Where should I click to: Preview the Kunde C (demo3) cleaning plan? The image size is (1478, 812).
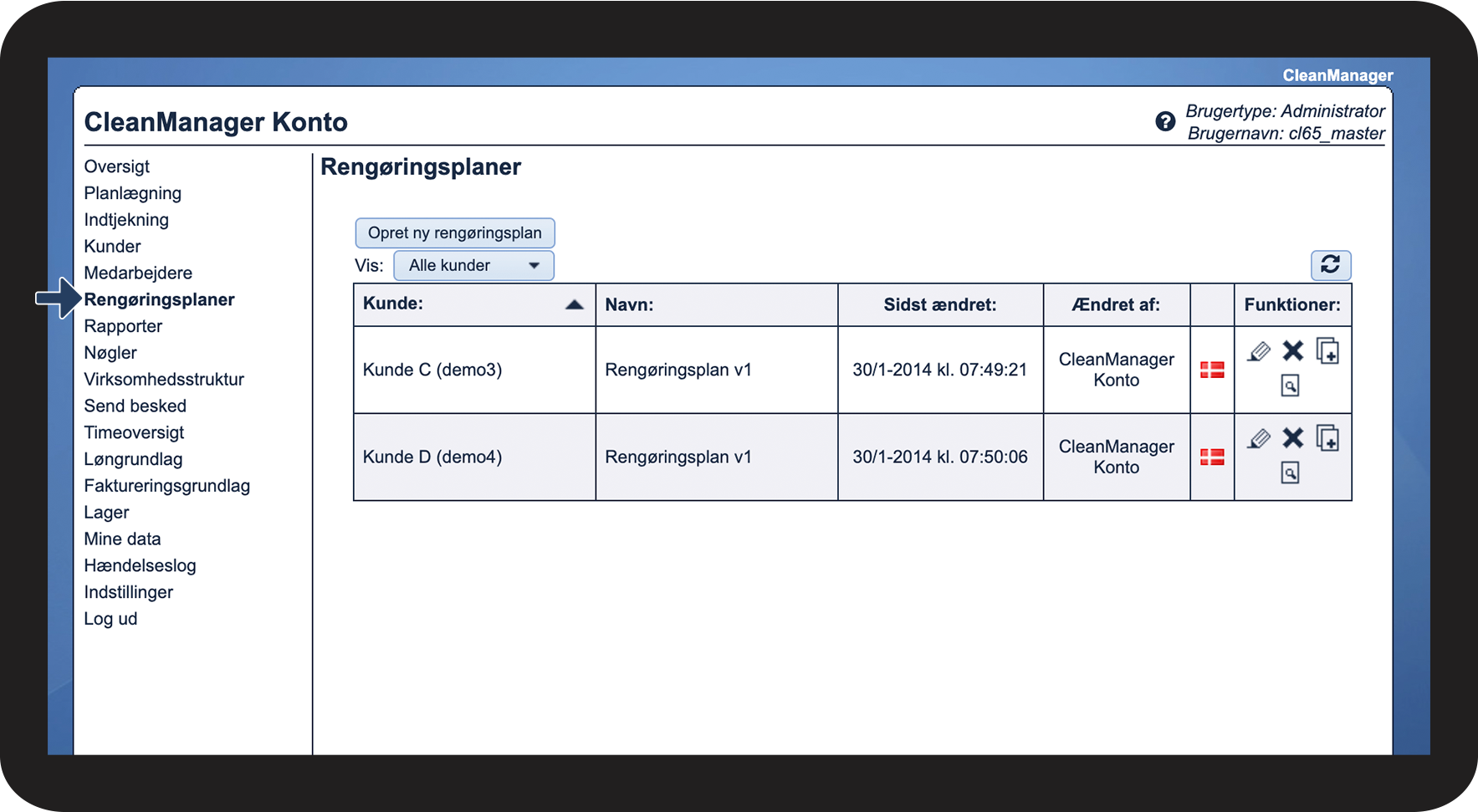pos(1290,386)
